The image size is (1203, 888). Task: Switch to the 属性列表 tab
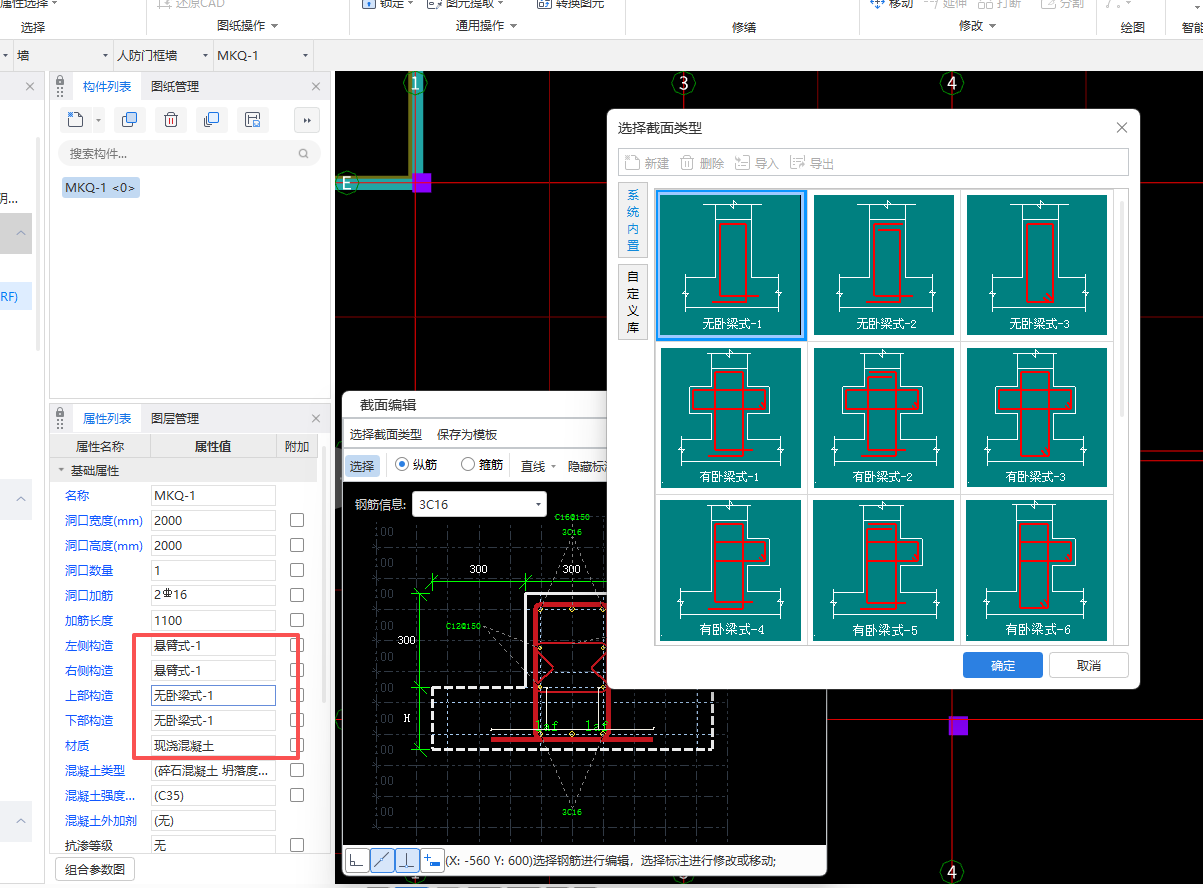[x=107, y=418]
